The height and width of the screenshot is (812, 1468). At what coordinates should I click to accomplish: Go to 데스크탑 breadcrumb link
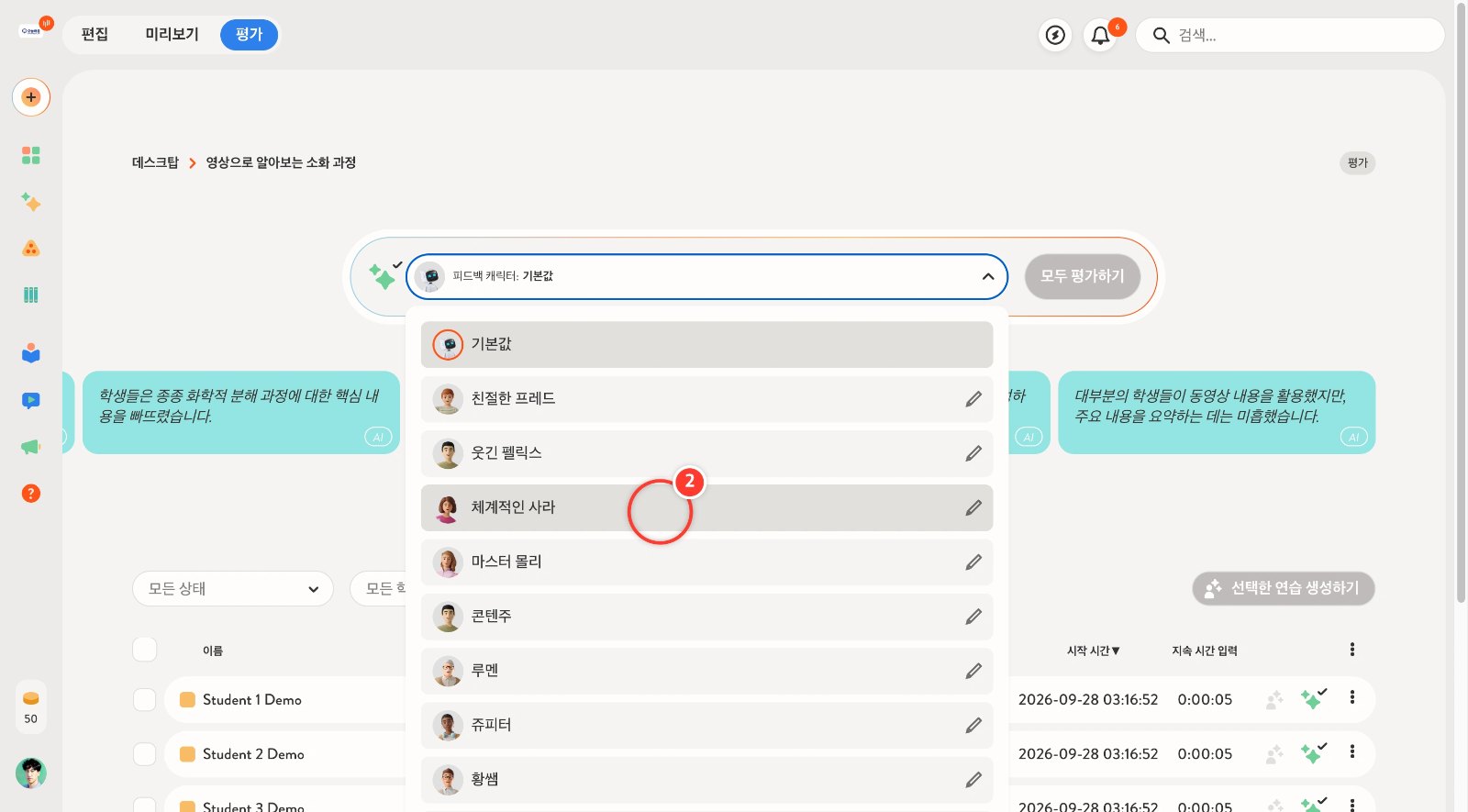point(155,162)
